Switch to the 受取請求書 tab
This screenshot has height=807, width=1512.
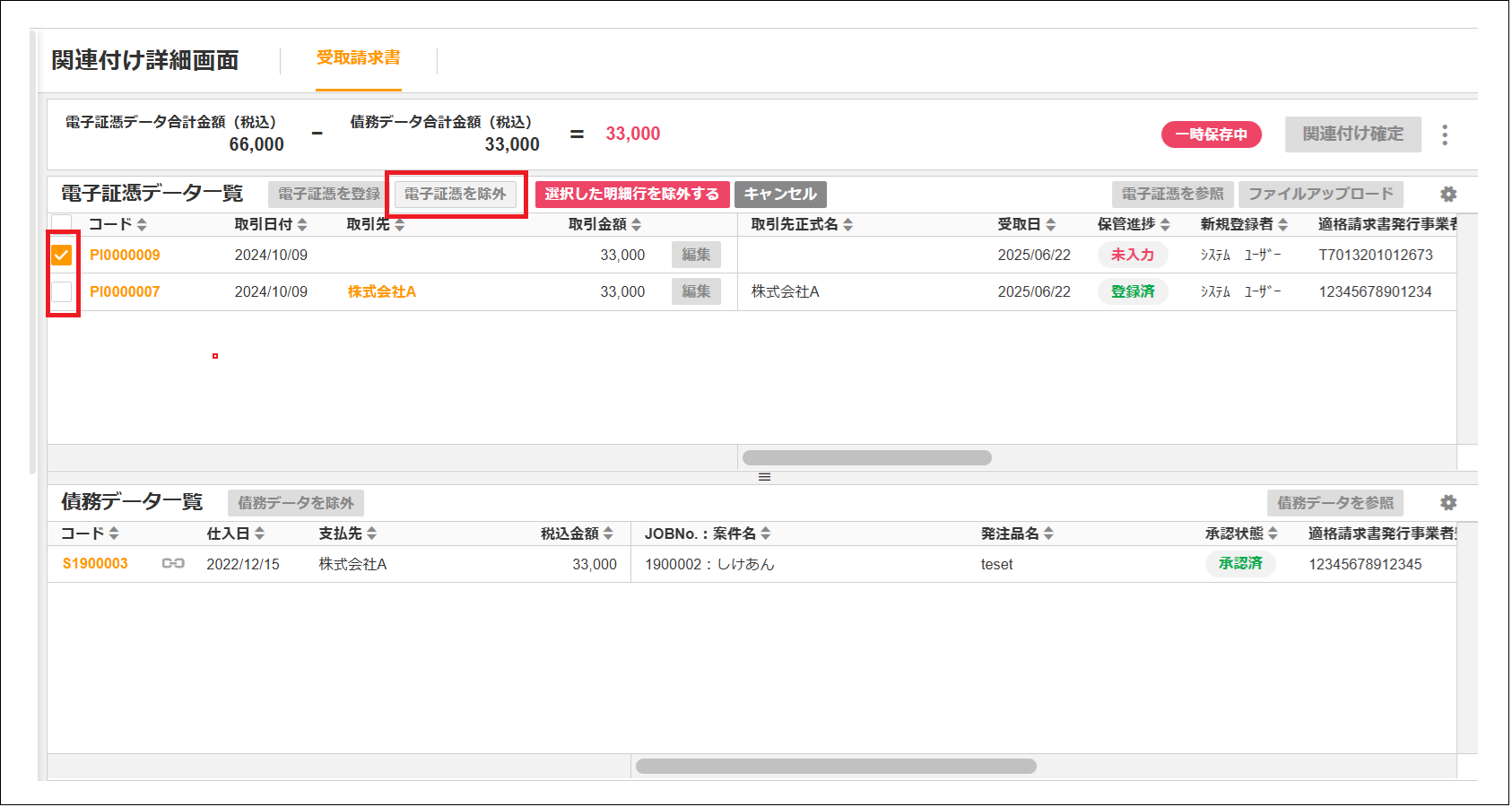pyautogui.click(x=358, y=58)
